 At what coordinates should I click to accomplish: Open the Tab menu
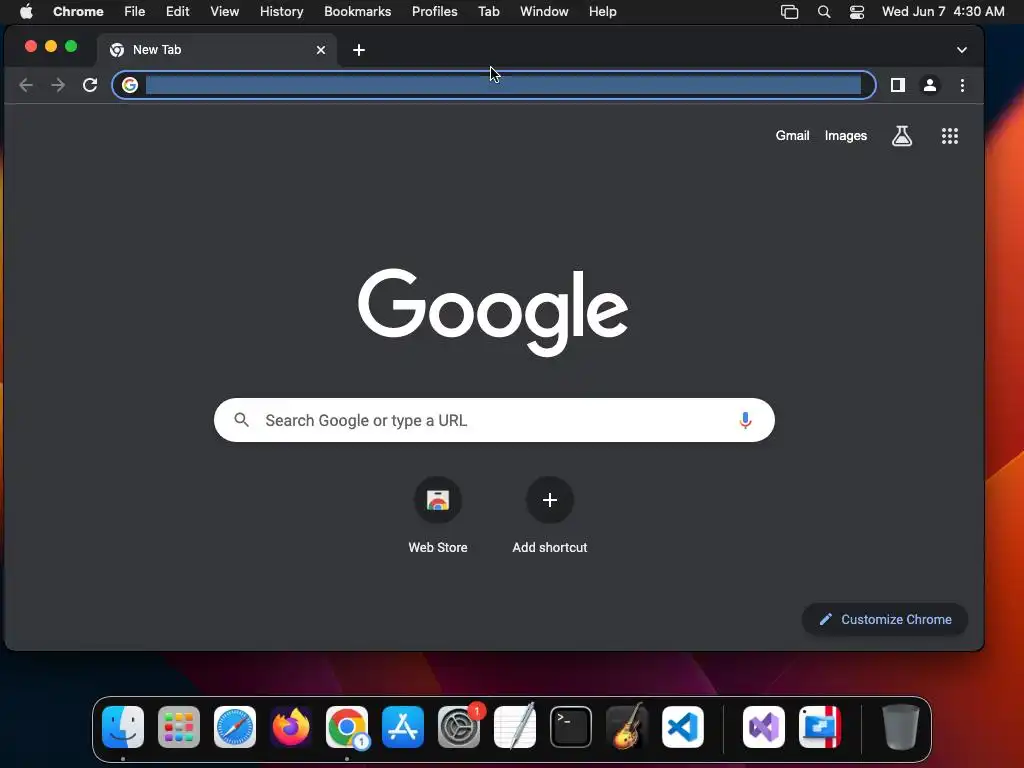click(488, 12)
